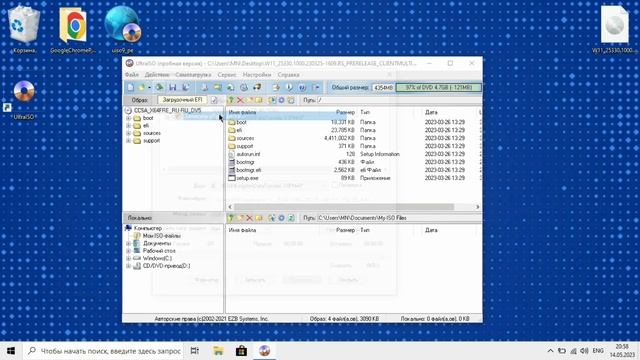Click the red X delete icon in image toolbar
The image size is (640, 360).
tap(240, 100)
